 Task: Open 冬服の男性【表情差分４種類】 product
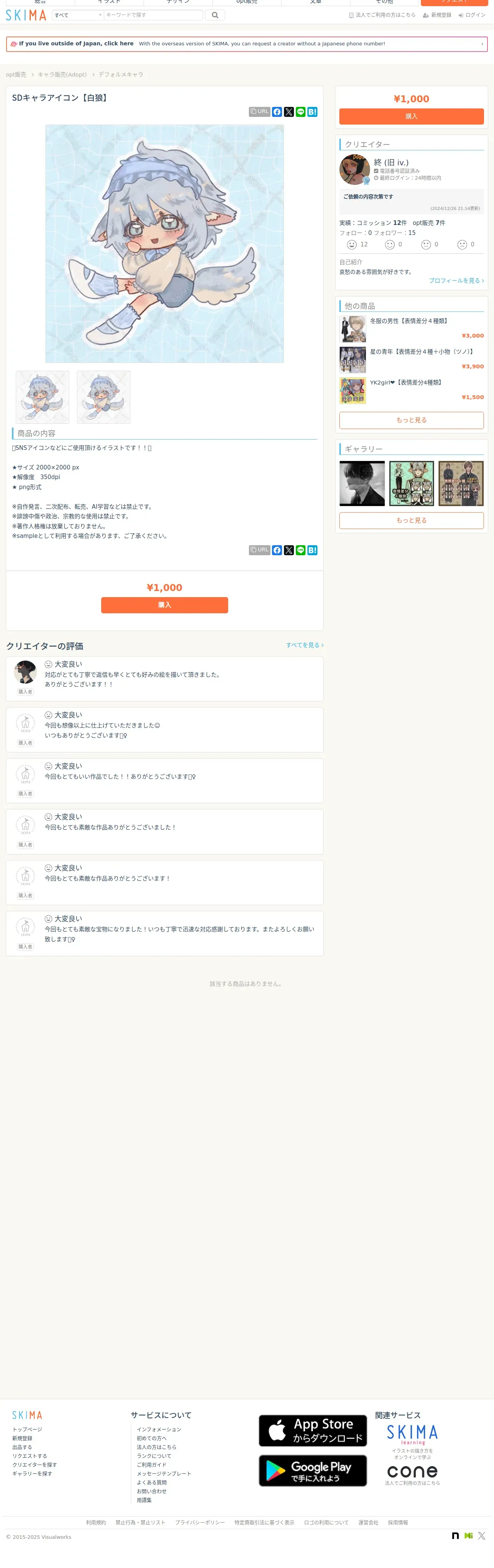(x=409, y=321)
